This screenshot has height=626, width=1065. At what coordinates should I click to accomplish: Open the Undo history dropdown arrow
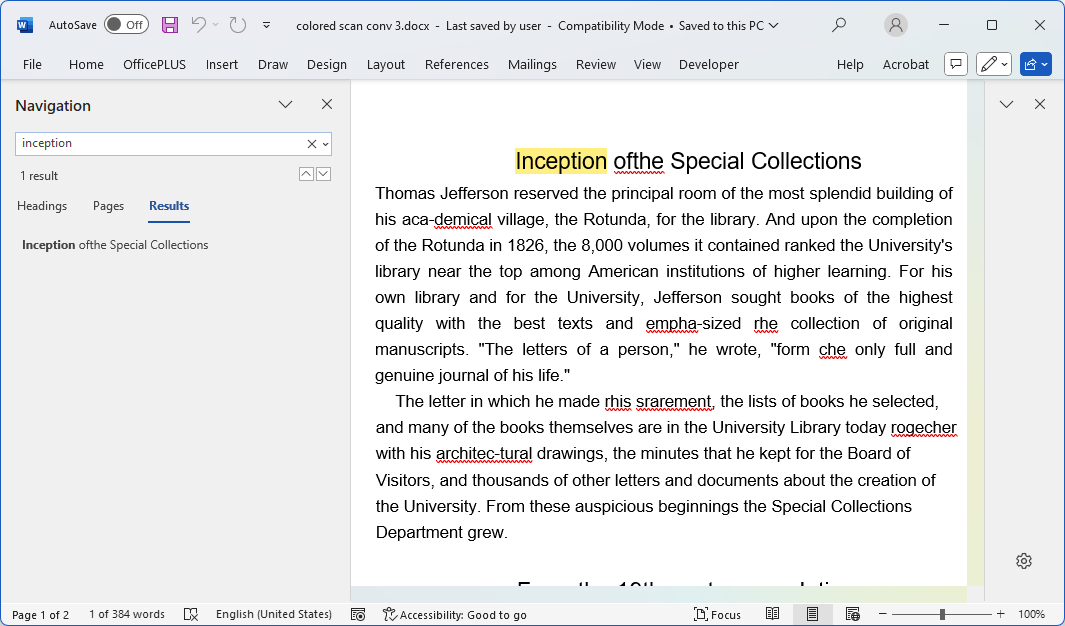pyautogui.click(x=215, y=25)
